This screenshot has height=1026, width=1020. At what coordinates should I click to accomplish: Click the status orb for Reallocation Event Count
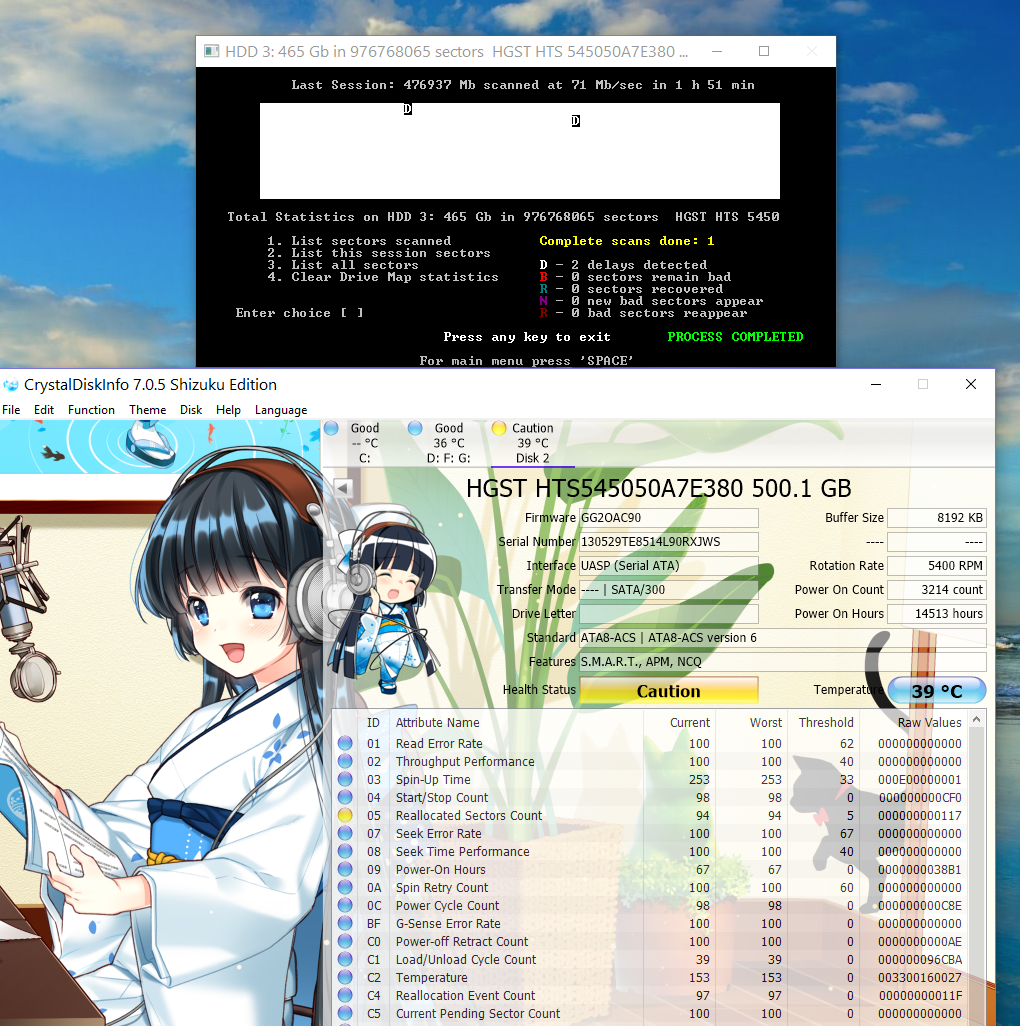(345, 995)
